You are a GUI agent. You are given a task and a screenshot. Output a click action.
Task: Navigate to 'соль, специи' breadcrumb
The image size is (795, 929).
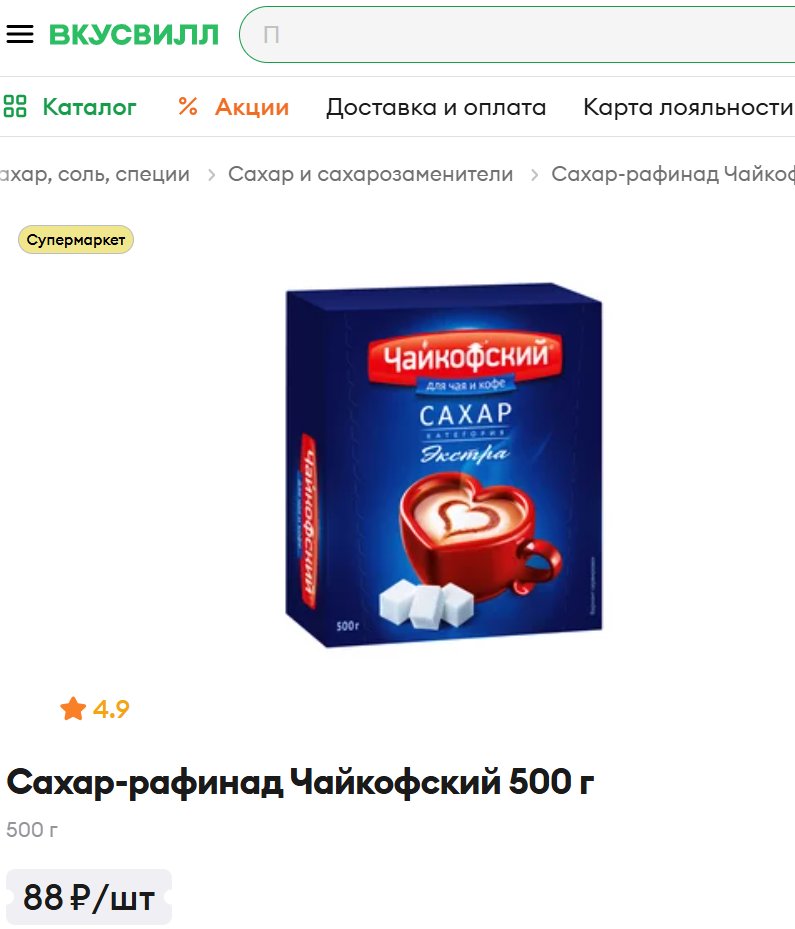click(x=95, y=174)
